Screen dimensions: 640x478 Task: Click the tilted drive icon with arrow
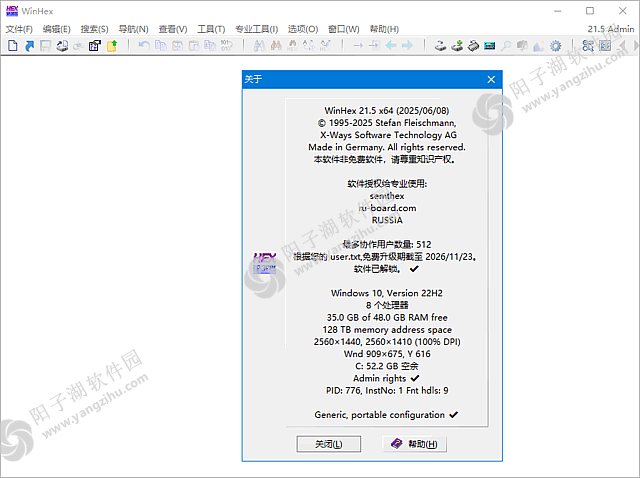point(473,45)
